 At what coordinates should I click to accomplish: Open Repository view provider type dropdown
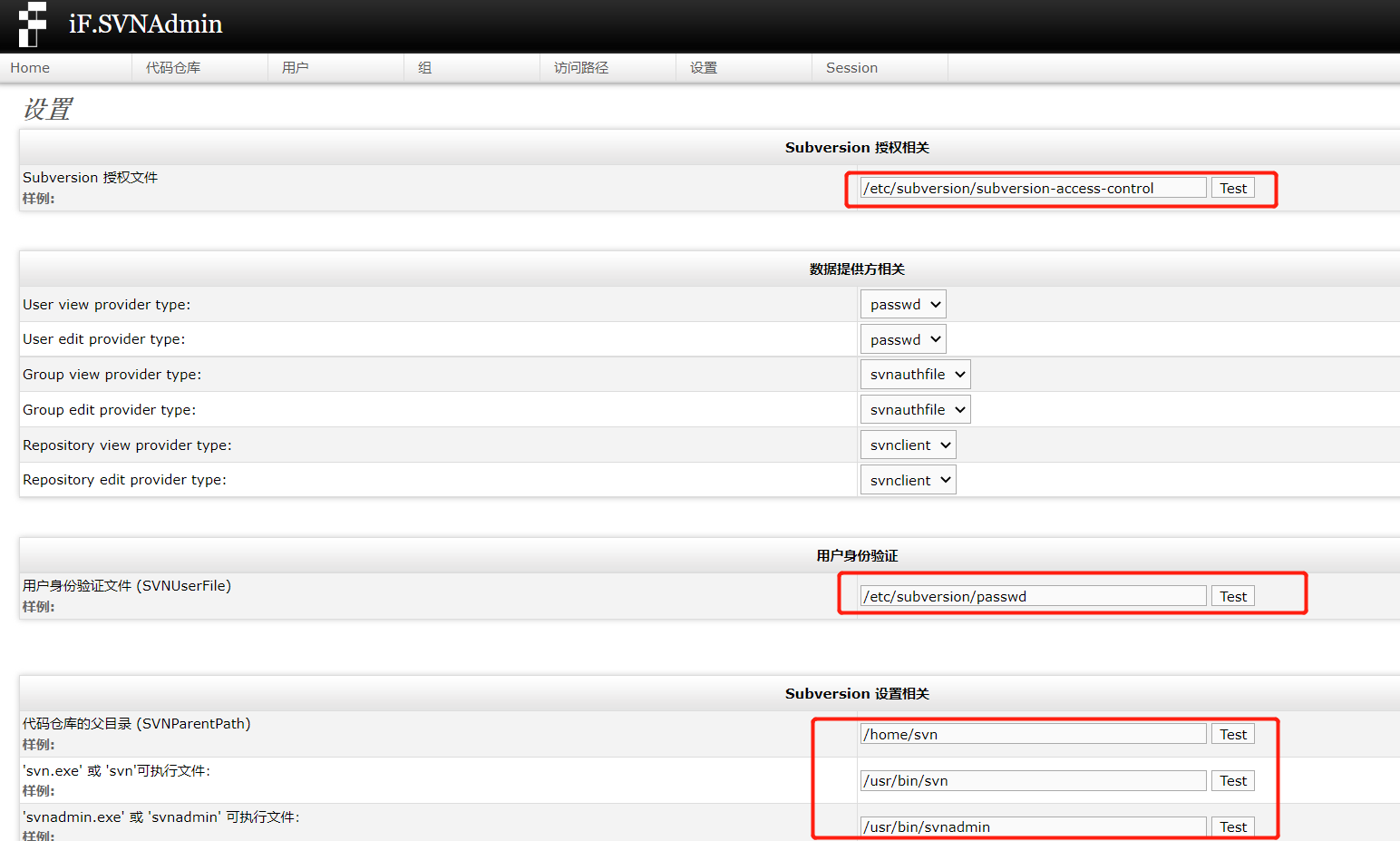(908, 445)
